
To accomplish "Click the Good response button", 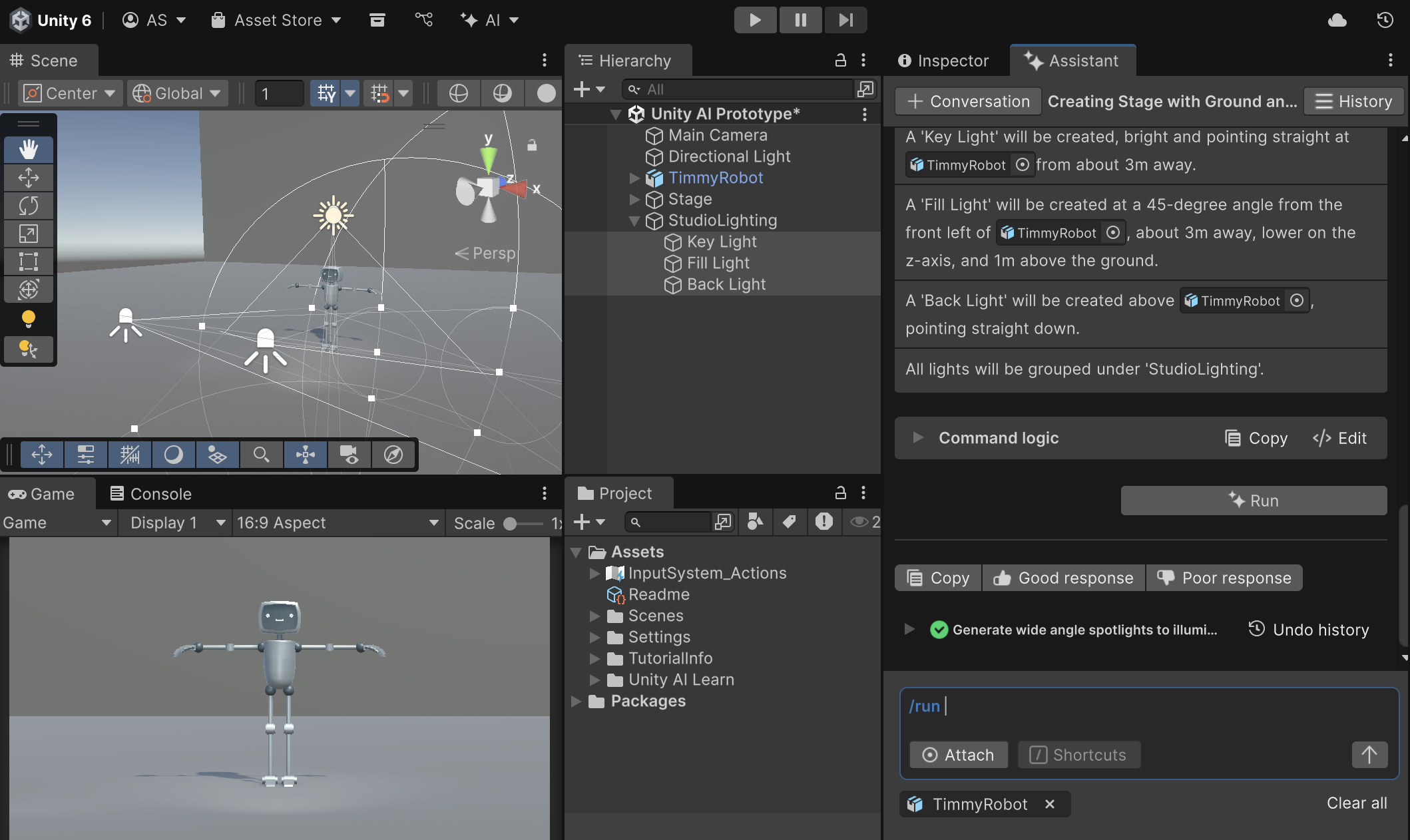I will [x=1063, y=578].
